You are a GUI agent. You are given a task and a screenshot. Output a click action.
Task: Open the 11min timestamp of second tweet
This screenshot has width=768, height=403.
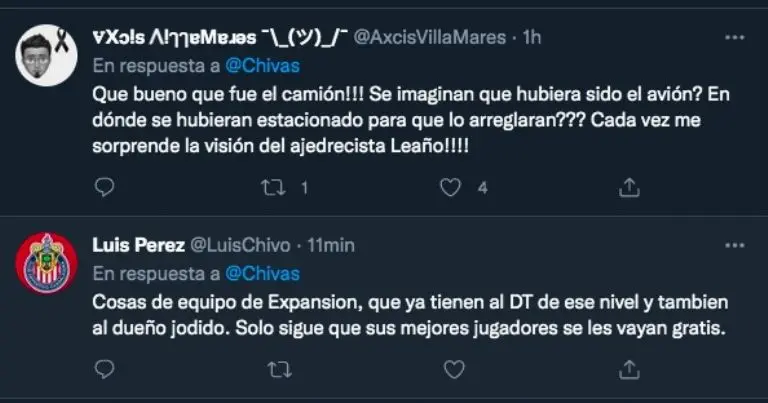point(331,245)
